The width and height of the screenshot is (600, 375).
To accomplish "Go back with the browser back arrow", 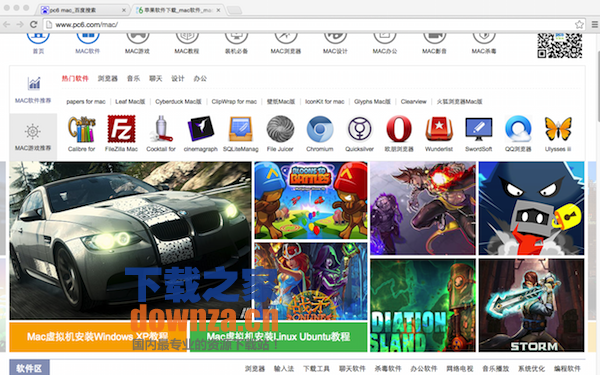I will [x=7, y=24].
